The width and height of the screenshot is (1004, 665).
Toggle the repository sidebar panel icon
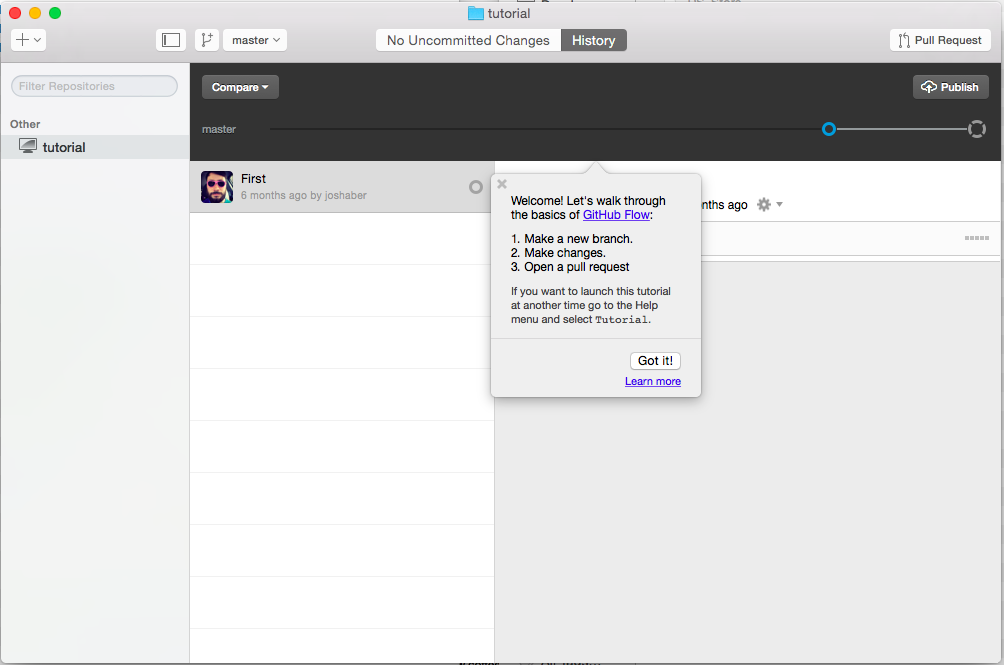point(171,40)
